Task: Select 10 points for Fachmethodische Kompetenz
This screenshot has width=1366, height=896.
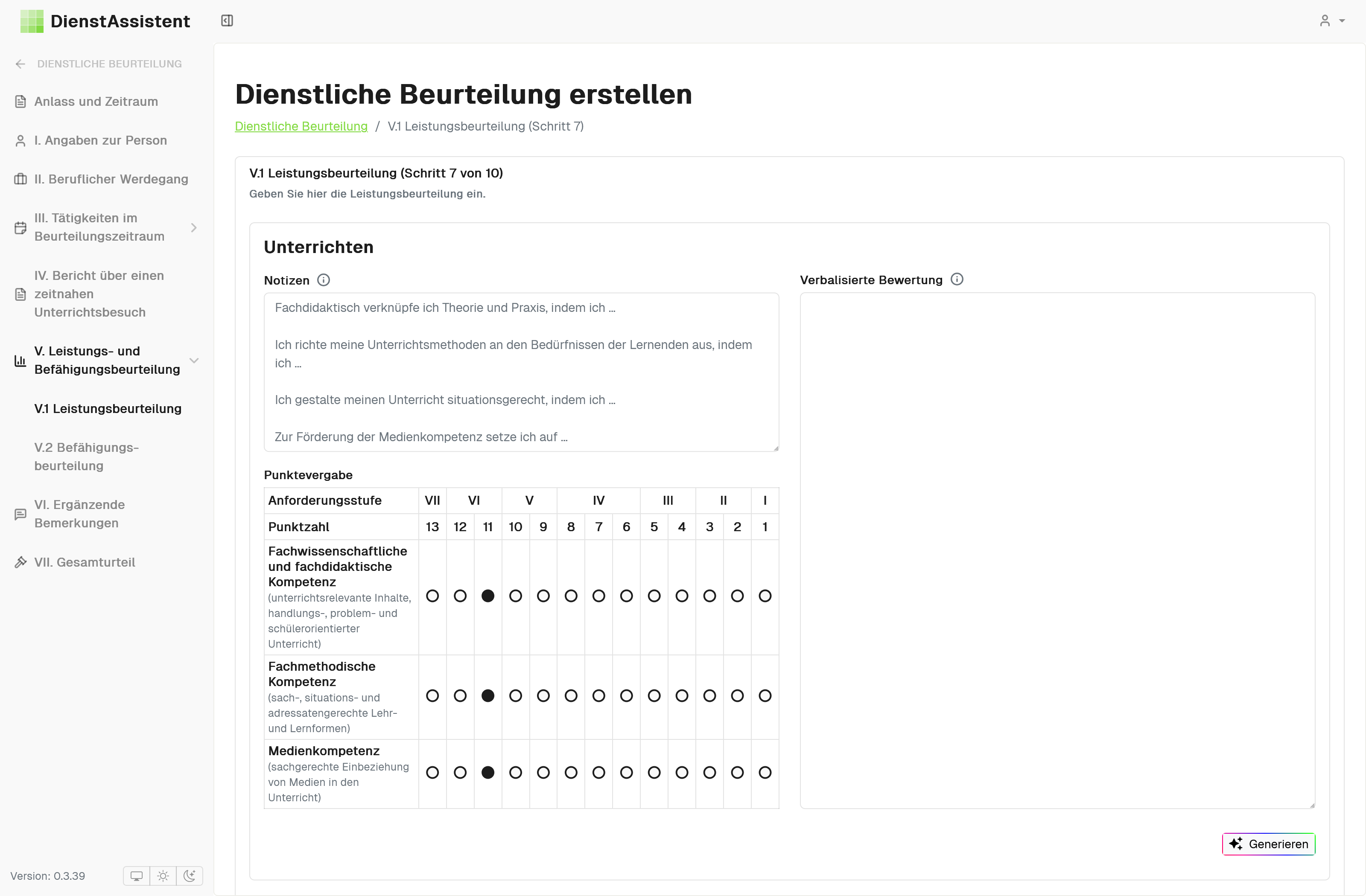Action: tap(515, 696)
